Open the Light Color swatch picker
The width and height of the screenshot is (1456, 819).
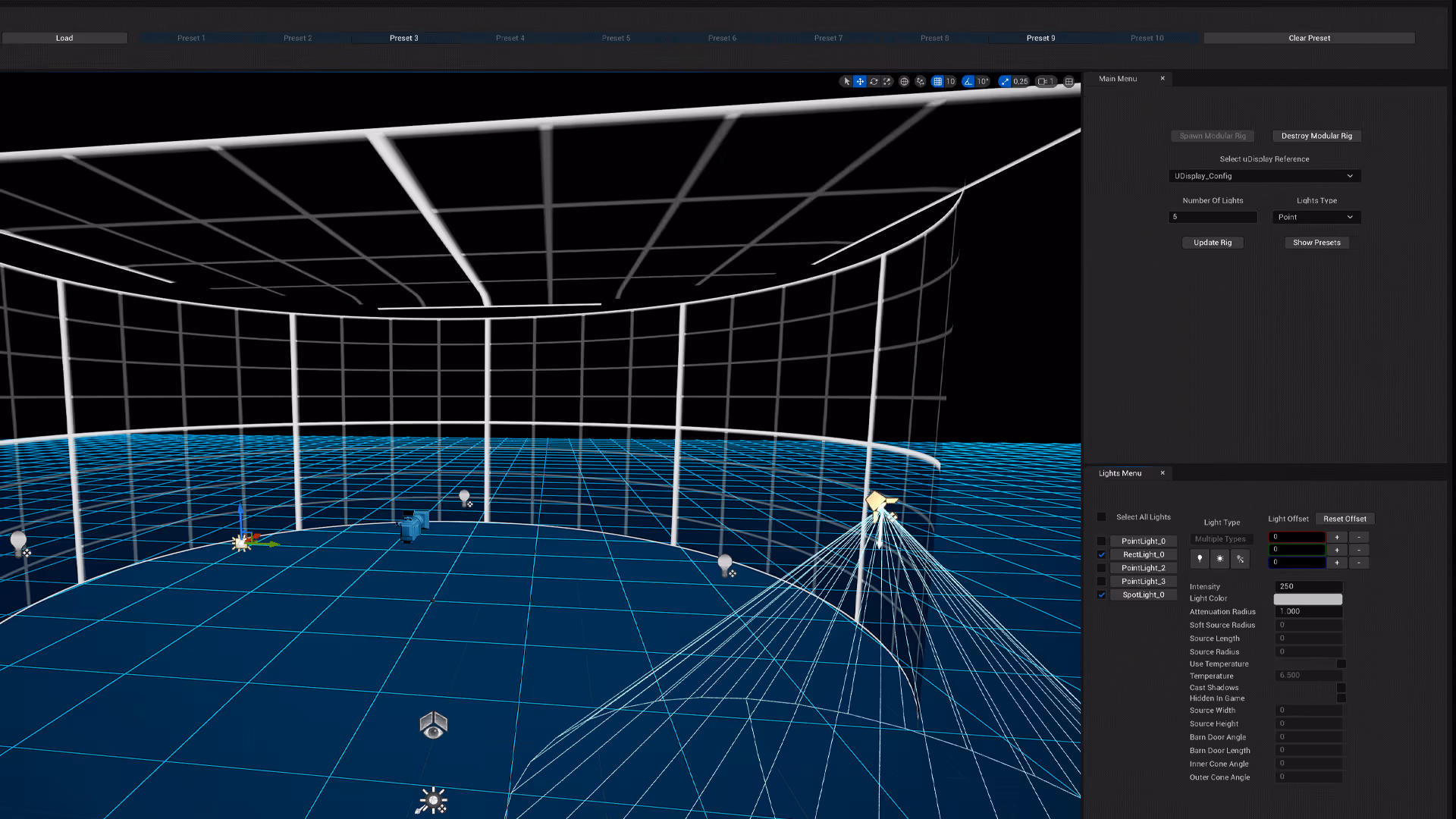(1308, 599)
